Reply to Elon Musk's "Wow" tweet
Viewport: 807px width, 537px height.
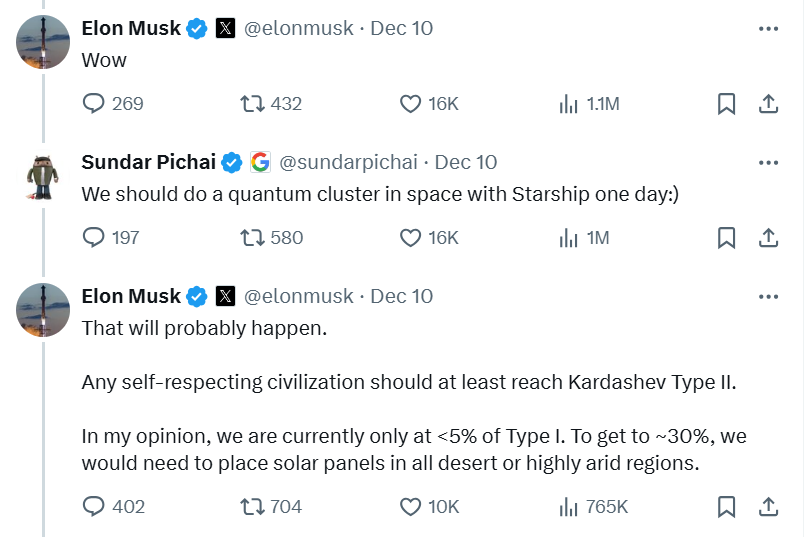click(94, 103)
